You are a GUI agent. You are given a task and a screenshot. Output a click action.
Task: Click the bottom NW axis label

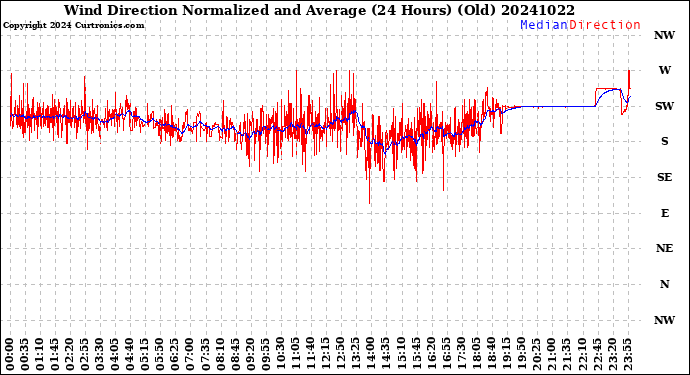(664, 320)
